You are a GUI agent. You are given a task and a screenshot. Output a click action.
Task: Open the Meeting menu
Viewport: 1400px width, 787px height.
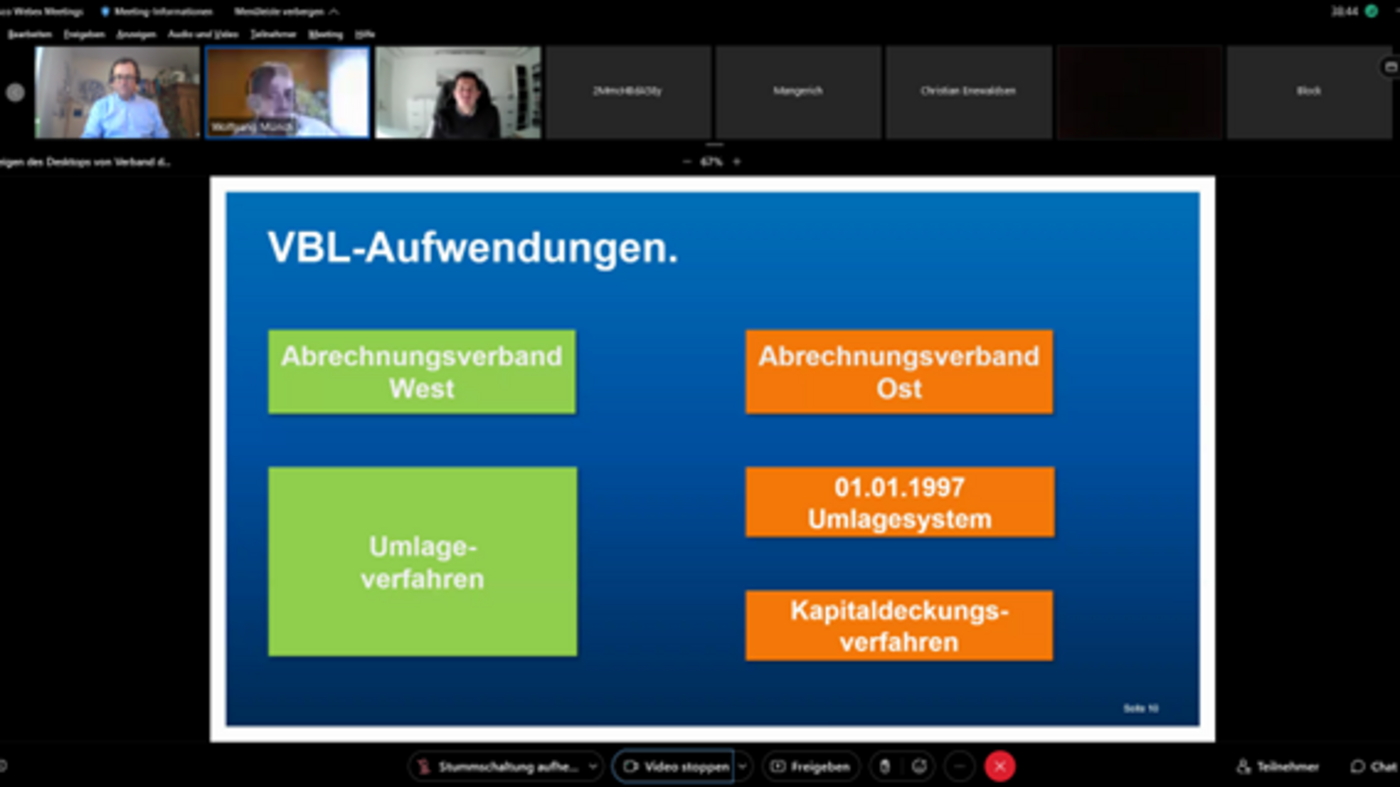pos(325,34)
